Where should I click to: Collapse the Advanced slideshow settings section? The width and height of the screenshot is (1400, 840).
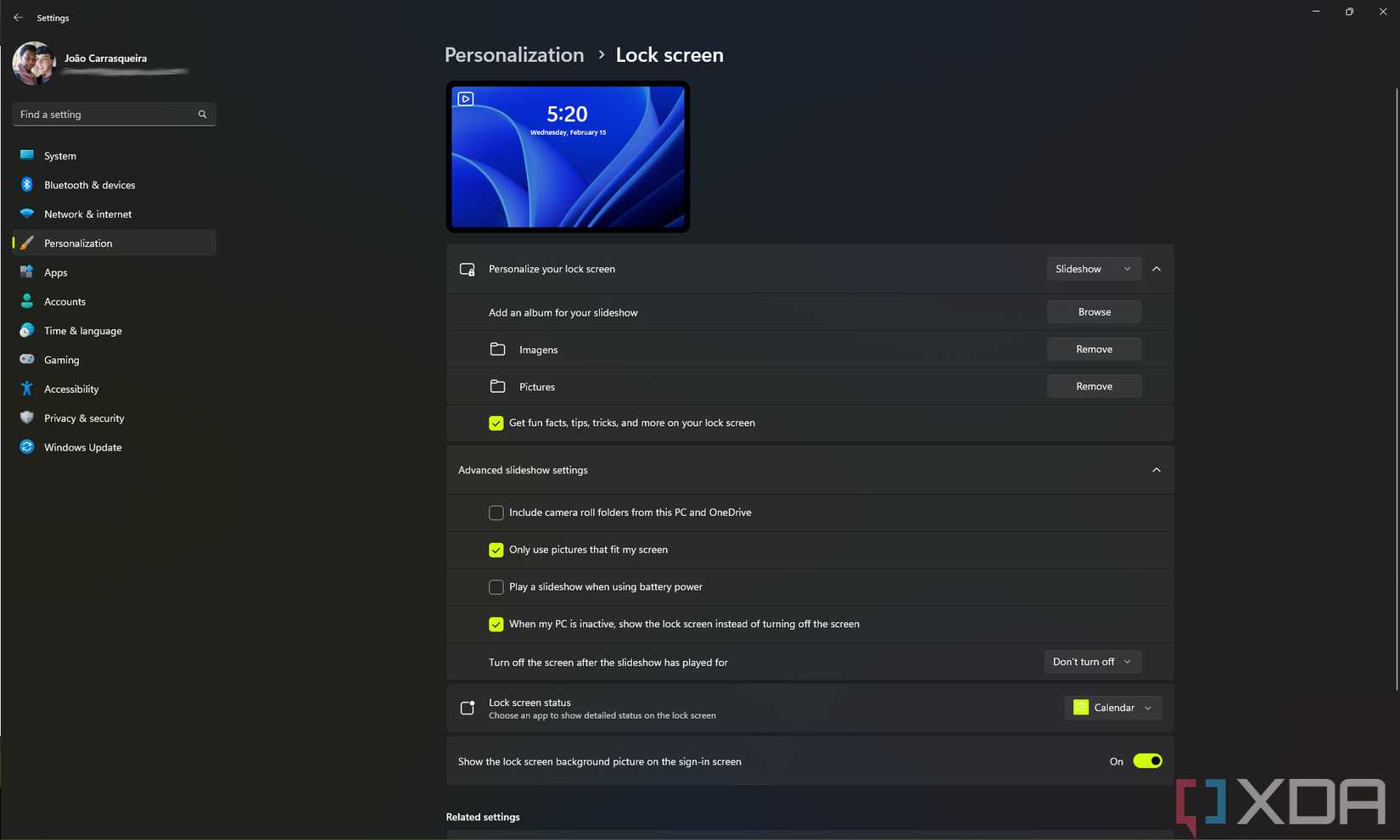1156,469
